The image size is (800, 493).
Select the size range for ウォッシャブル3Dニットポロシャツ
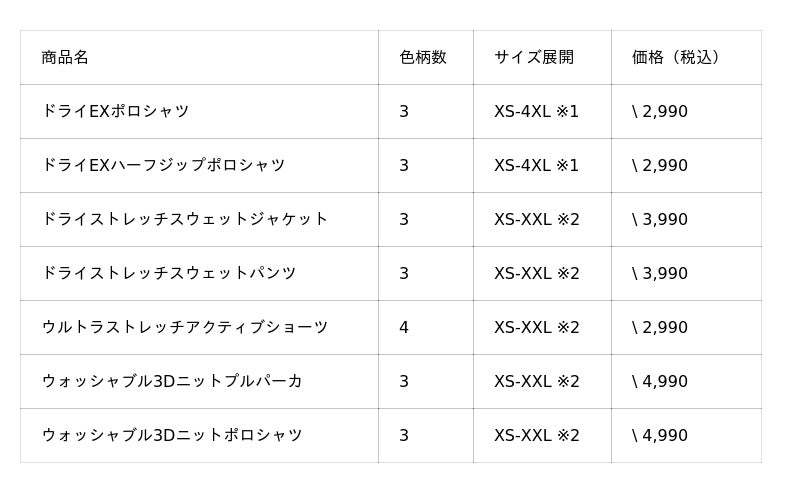pyautogui.click(x=536, y=435)
